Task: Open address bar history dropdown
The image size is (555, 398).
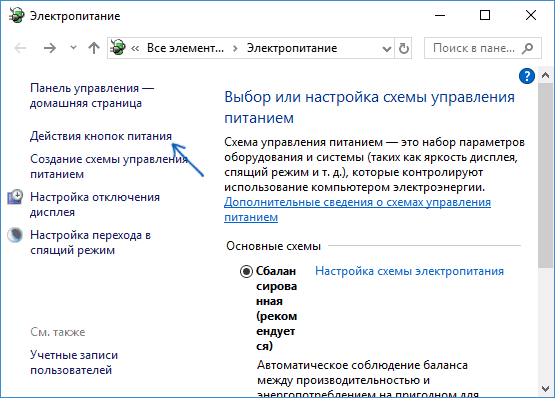Action: 387,48
